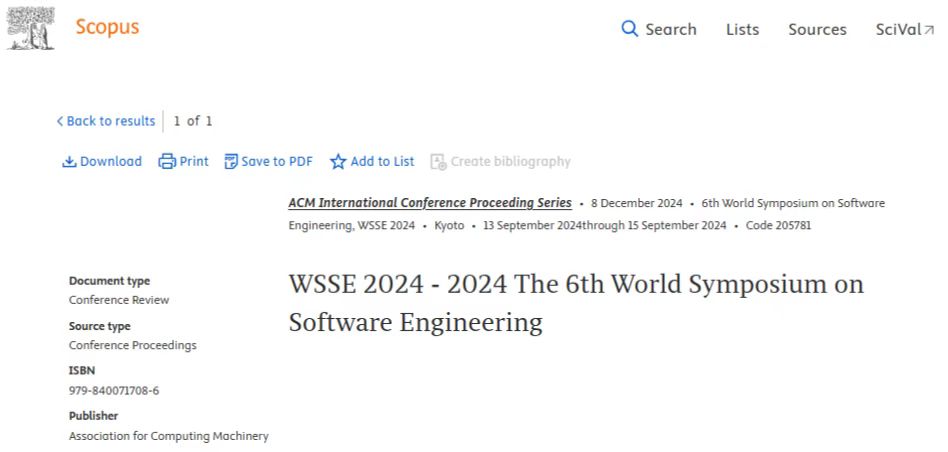Select the Print label
Viewport: 948px width, 452px height.
pos(194,161)
